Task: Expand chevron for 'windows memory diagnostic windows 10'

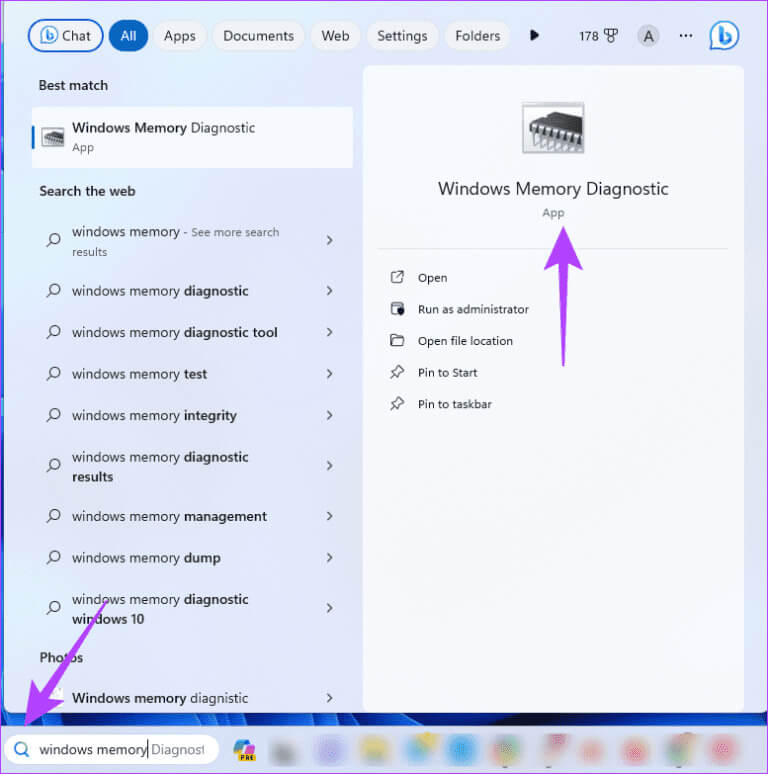Action: pos(329,608)
